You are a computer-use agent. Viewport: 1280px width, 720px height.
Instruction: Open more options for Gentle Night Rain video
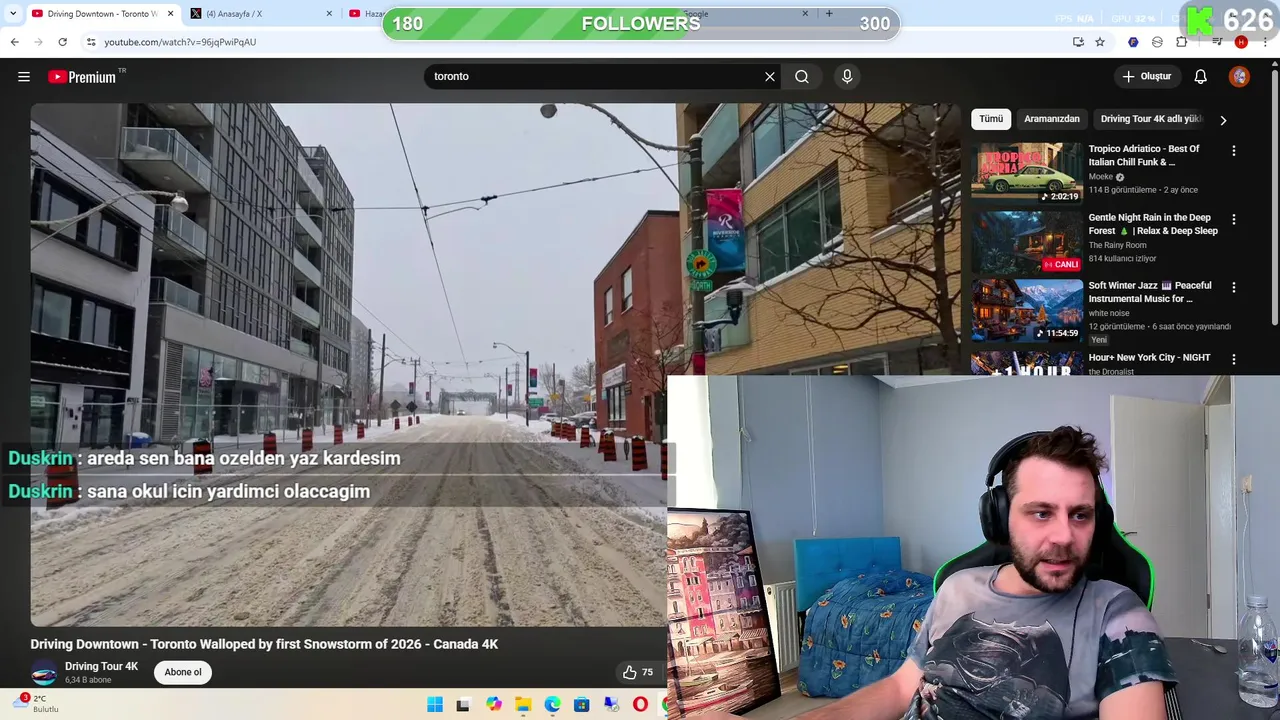[x=1233, y=219]
